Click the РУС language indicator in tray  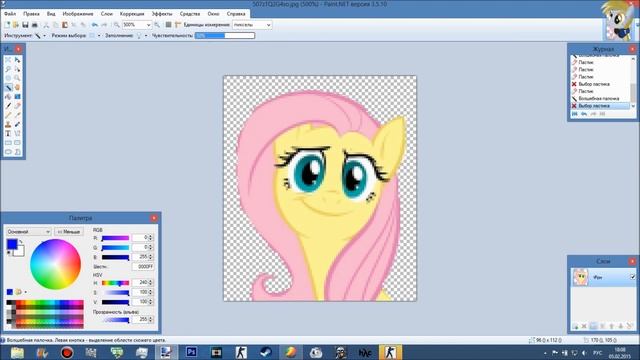[598, 353]
